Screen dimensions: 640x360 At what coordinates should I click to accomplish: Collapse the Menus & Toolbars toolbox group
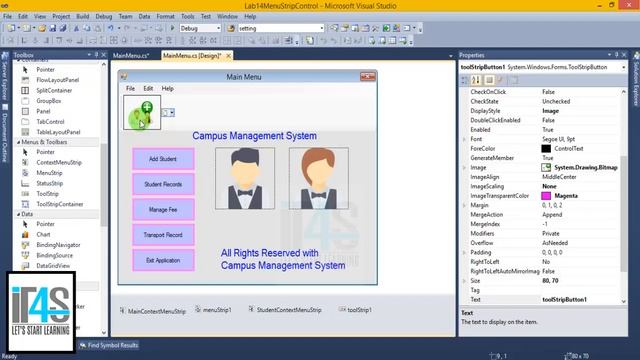pyautogui.click(x=18, y=142)
